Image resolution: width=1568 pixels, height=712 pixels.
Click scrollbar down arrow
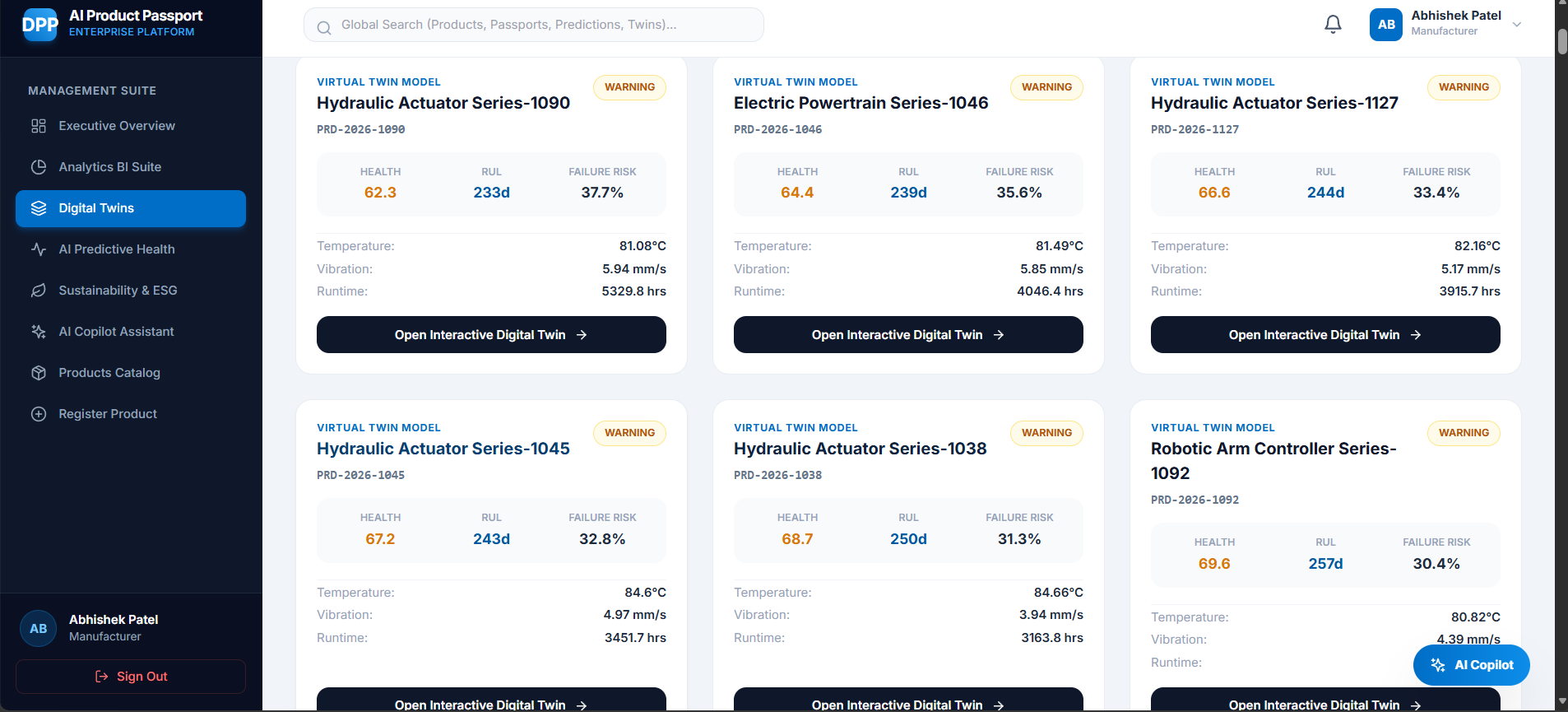click(1561, 701)
